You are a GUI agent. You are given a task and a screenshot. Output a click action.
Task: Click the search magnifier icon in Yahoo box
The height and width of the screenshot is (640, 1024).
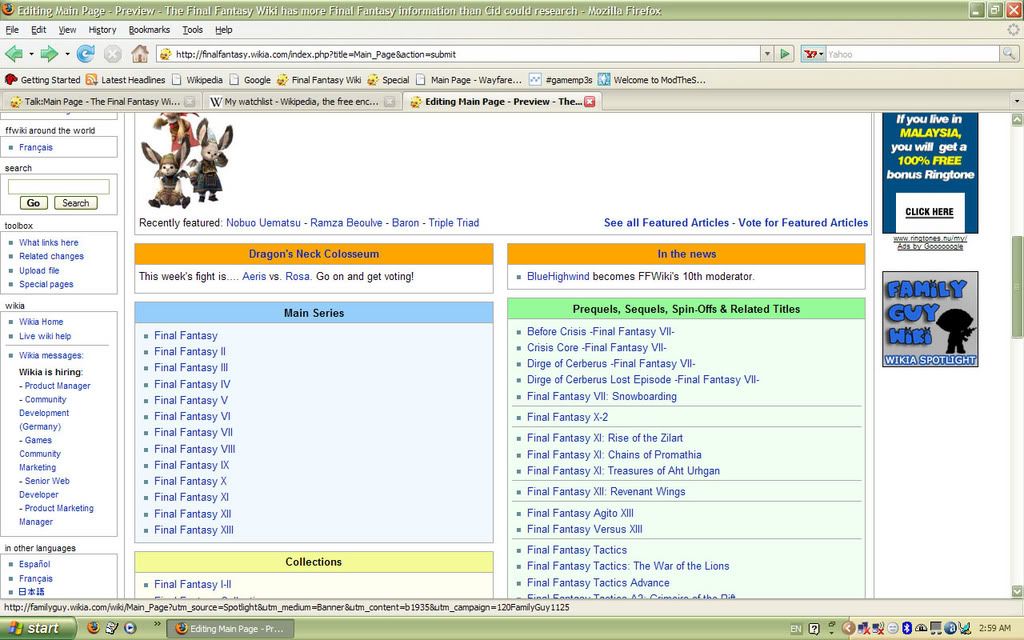[1009, 54]
